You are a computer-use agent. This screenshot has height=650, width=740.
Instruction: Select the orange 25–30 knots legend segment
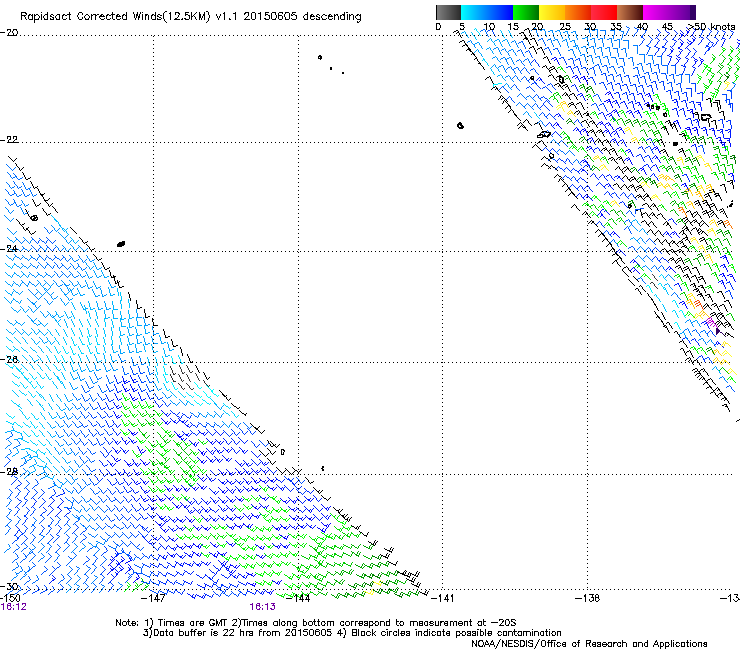(578, 12)
